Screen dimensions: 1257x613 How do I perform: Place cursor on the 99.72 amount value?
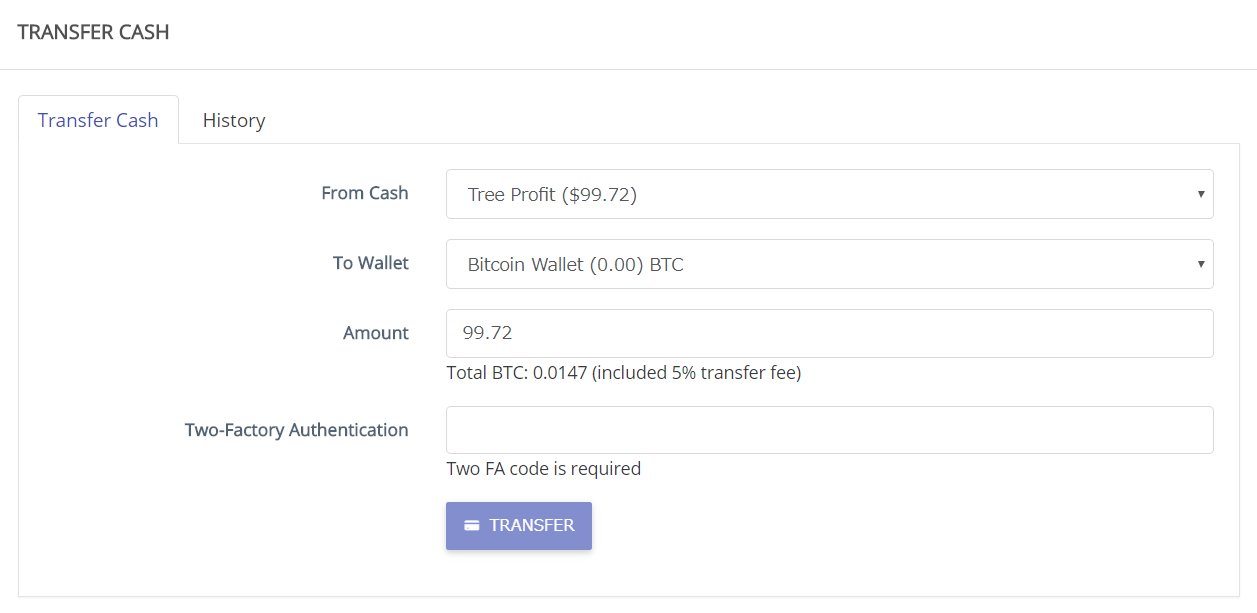pyautogui.click(x=489, y=333)
